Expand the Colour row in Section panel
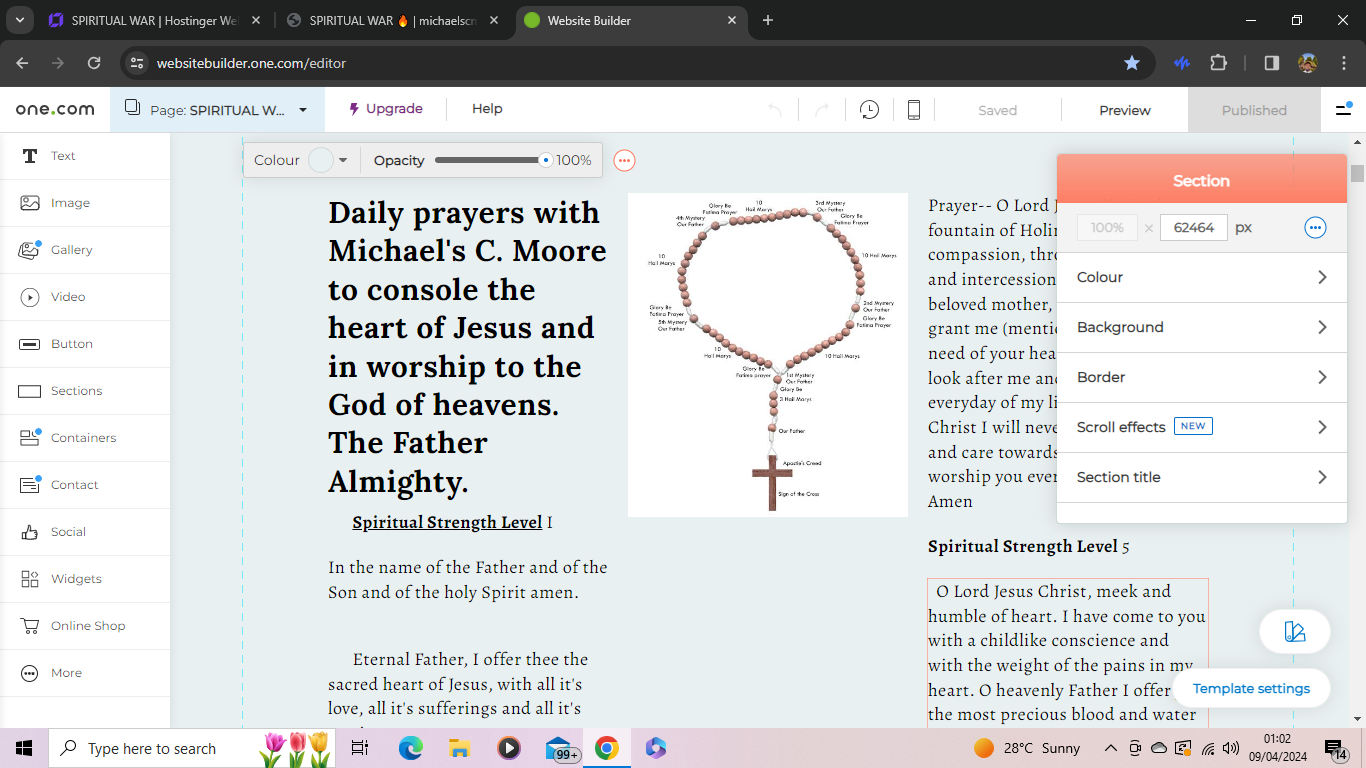The height and width of the screenshot is (768, 1366). click(x=1201, y=278)
